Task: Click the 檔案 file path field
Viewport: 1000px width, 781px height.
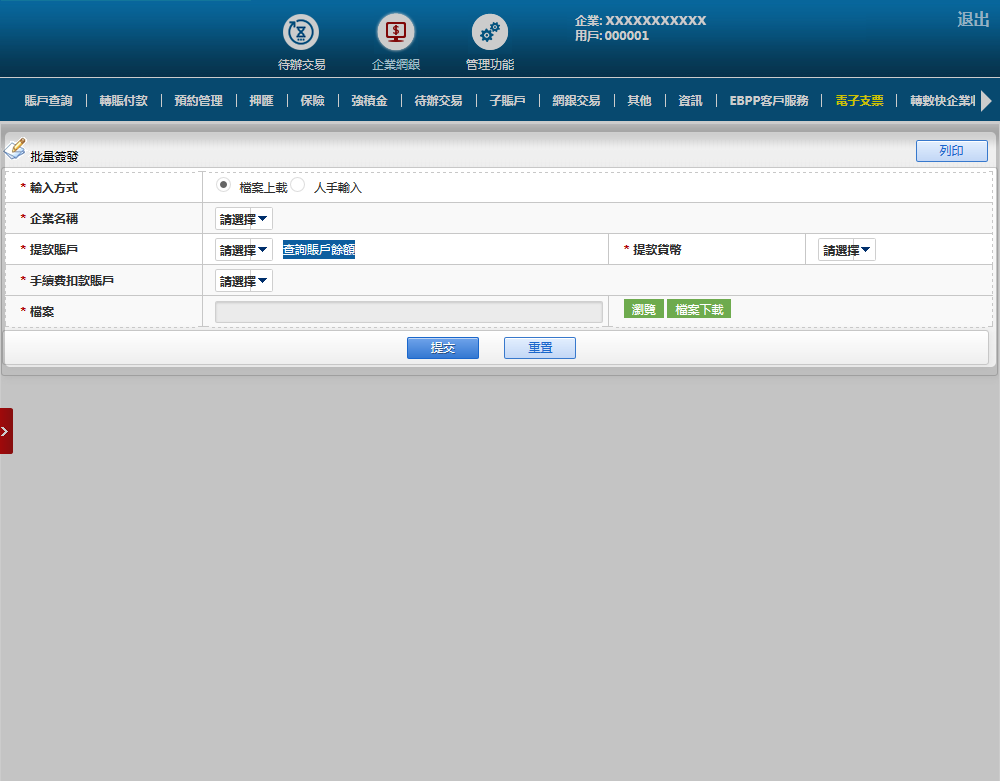Action: [x=409, y=312]
